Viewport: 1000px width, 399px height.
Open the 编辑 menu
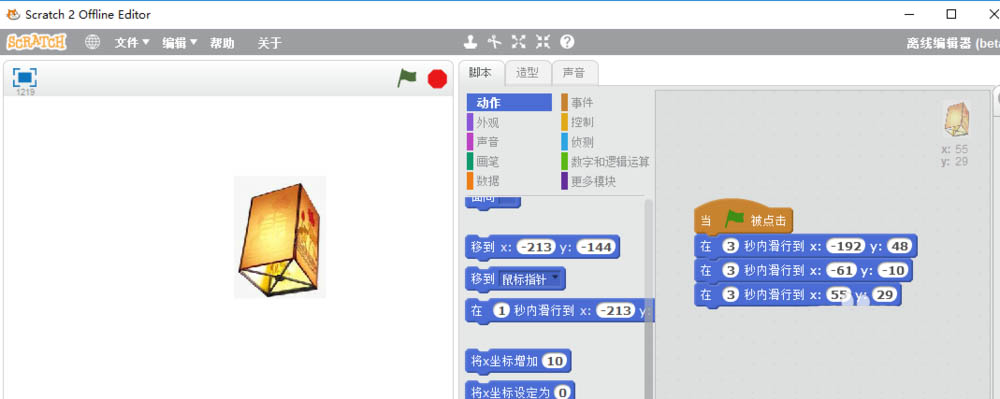pos(179,43)
